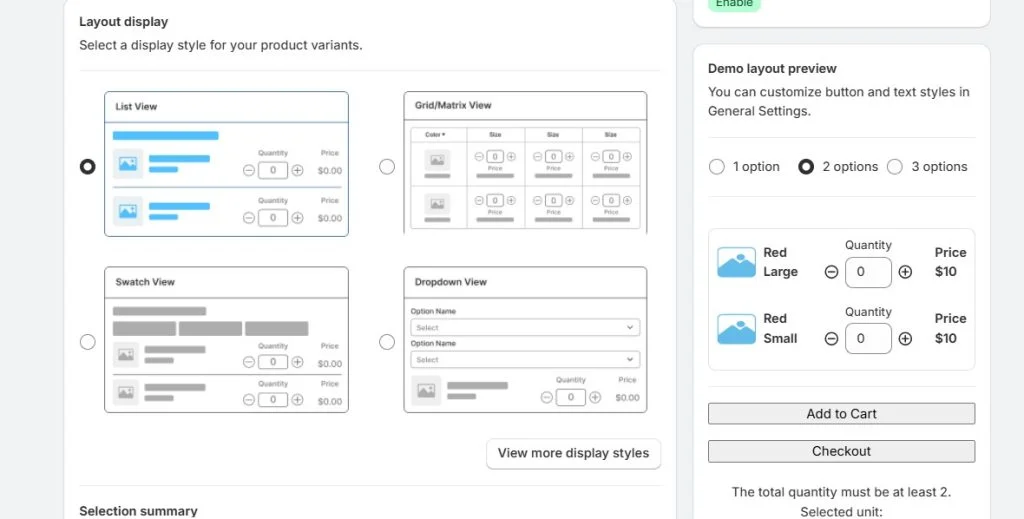Click minus icon in List View second row
Image resolution: width=1024 pixels, height=519 pixels.
point(249,217)
